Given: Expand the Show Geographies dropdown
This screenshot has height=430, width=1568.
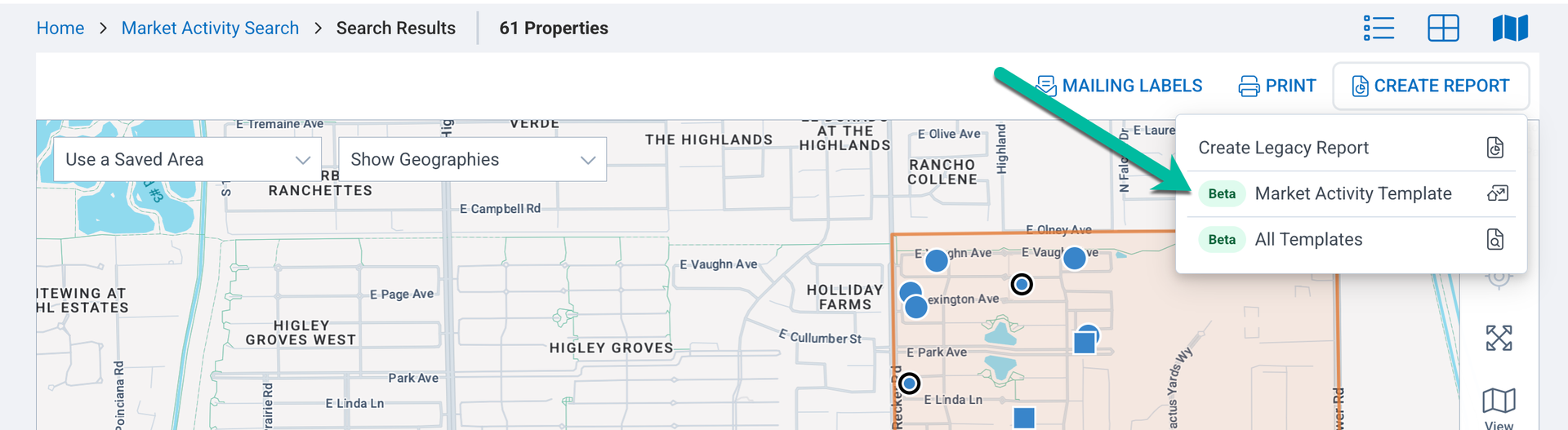Looking at the screenshot, I should [473, 160].
